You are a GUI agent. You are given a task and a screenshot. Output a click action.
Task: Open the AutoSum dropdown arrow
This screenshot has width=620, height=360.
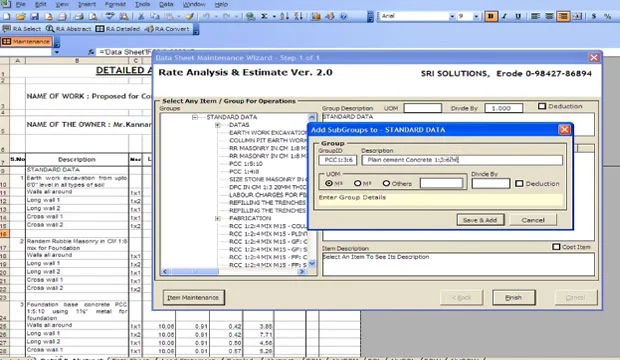pos(274,16)
